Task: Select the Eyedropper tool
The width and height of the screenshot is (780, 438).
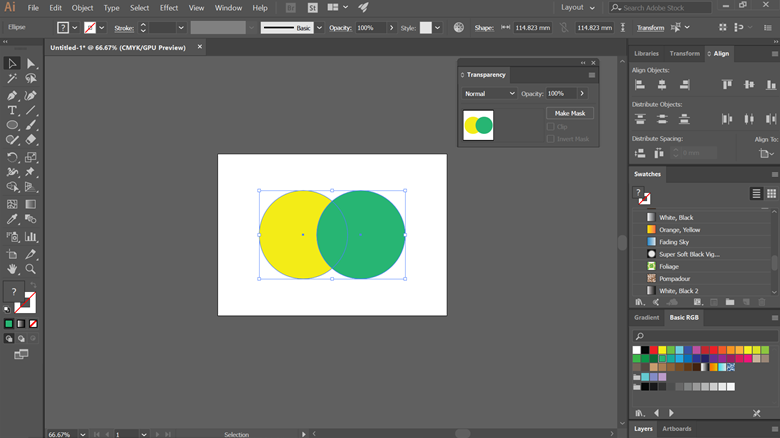Action: 12,219
